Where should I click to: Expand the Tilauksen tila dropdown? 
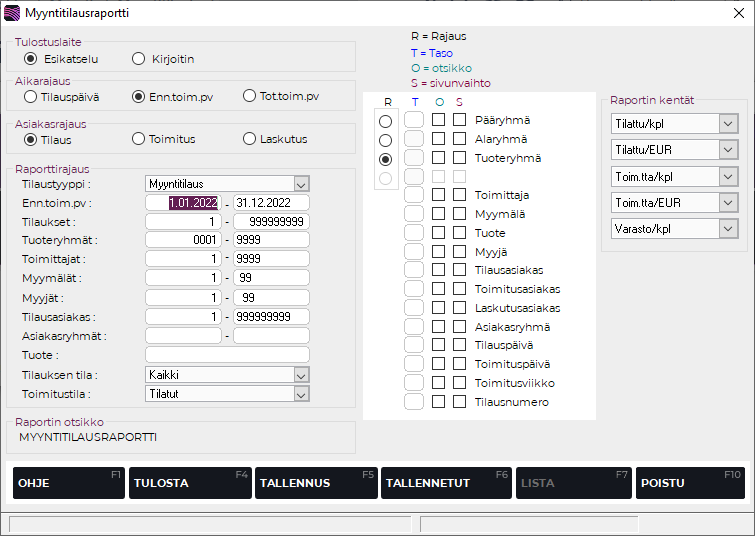pos(301,374)
